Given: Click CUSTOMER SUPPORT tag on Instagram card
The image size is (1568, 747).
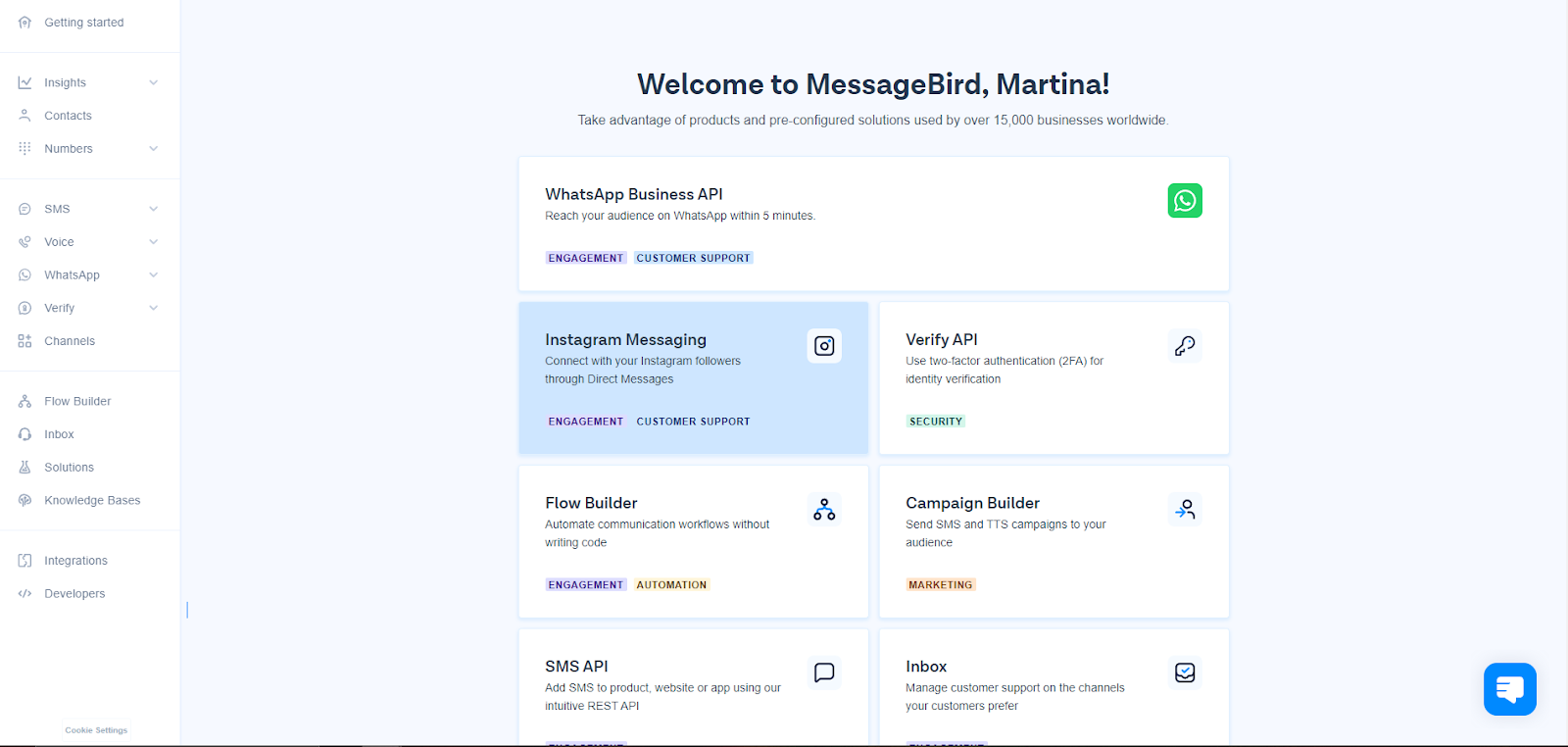Looking at the screenshot, I should point(693,422).
